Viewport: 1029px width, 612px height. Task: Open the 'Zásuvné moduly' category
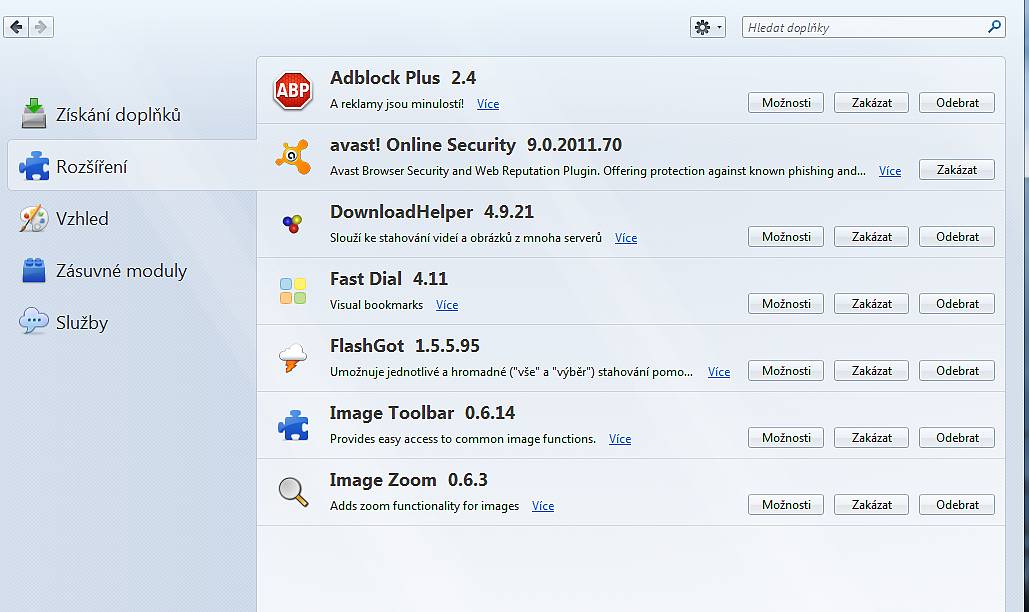(x=132, y=270)
